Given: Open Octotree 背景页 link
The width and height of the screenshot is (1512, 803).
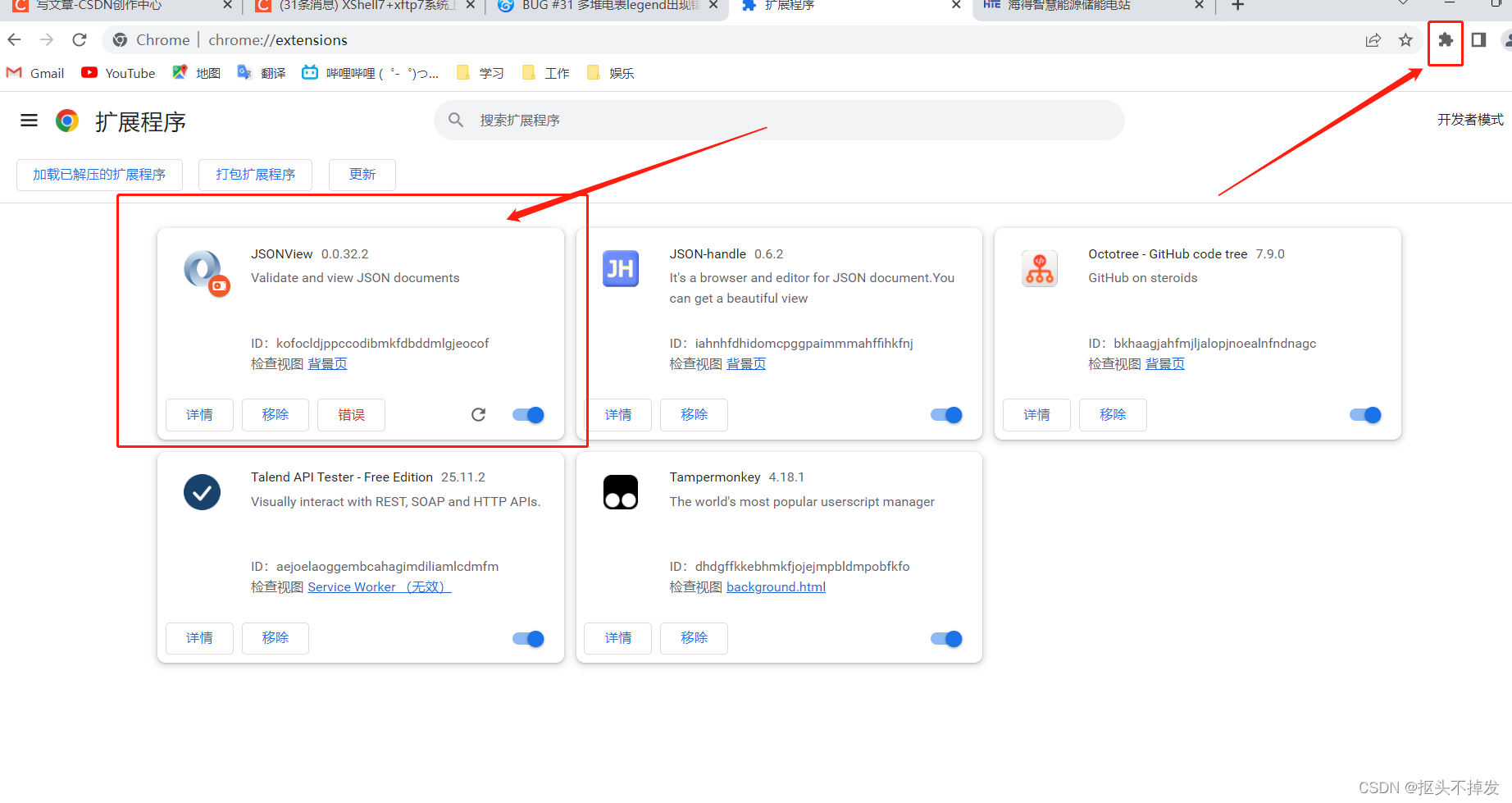Looking at the screenshot, I should [x=1165, y=364].
